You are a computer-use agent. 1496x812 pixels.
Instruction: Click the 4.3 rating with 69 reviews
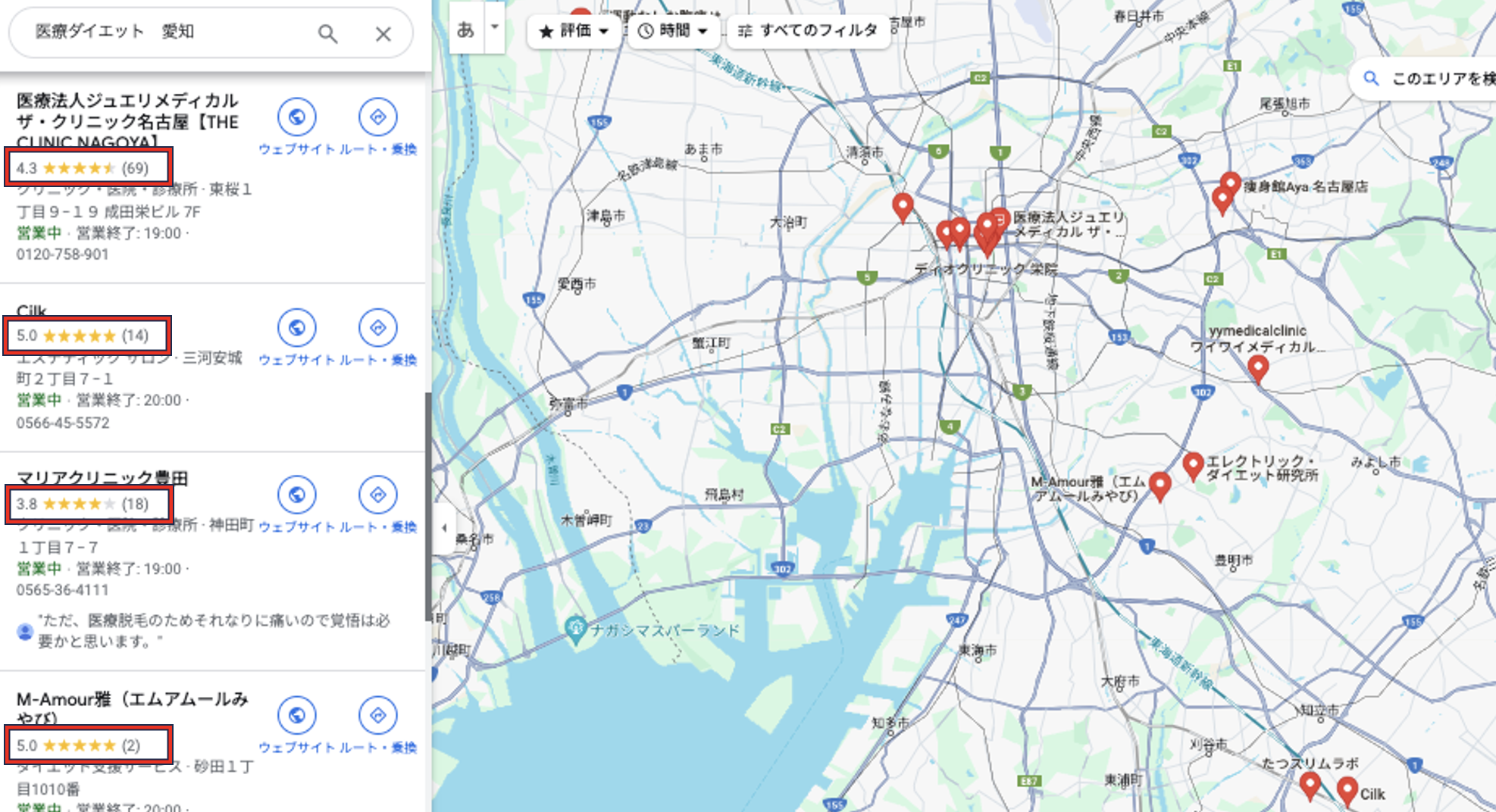coord(83,168)
